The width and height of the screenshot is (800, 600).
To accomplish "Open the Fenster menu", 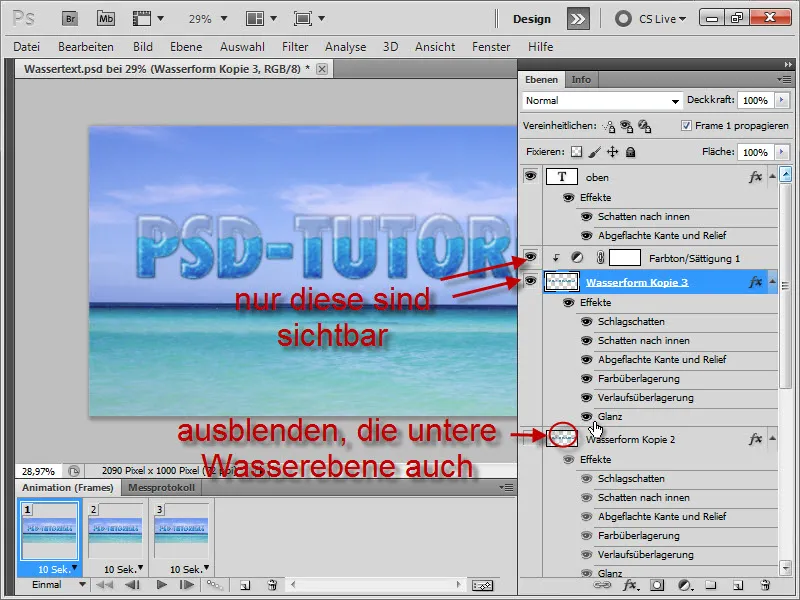I will 491,47.
